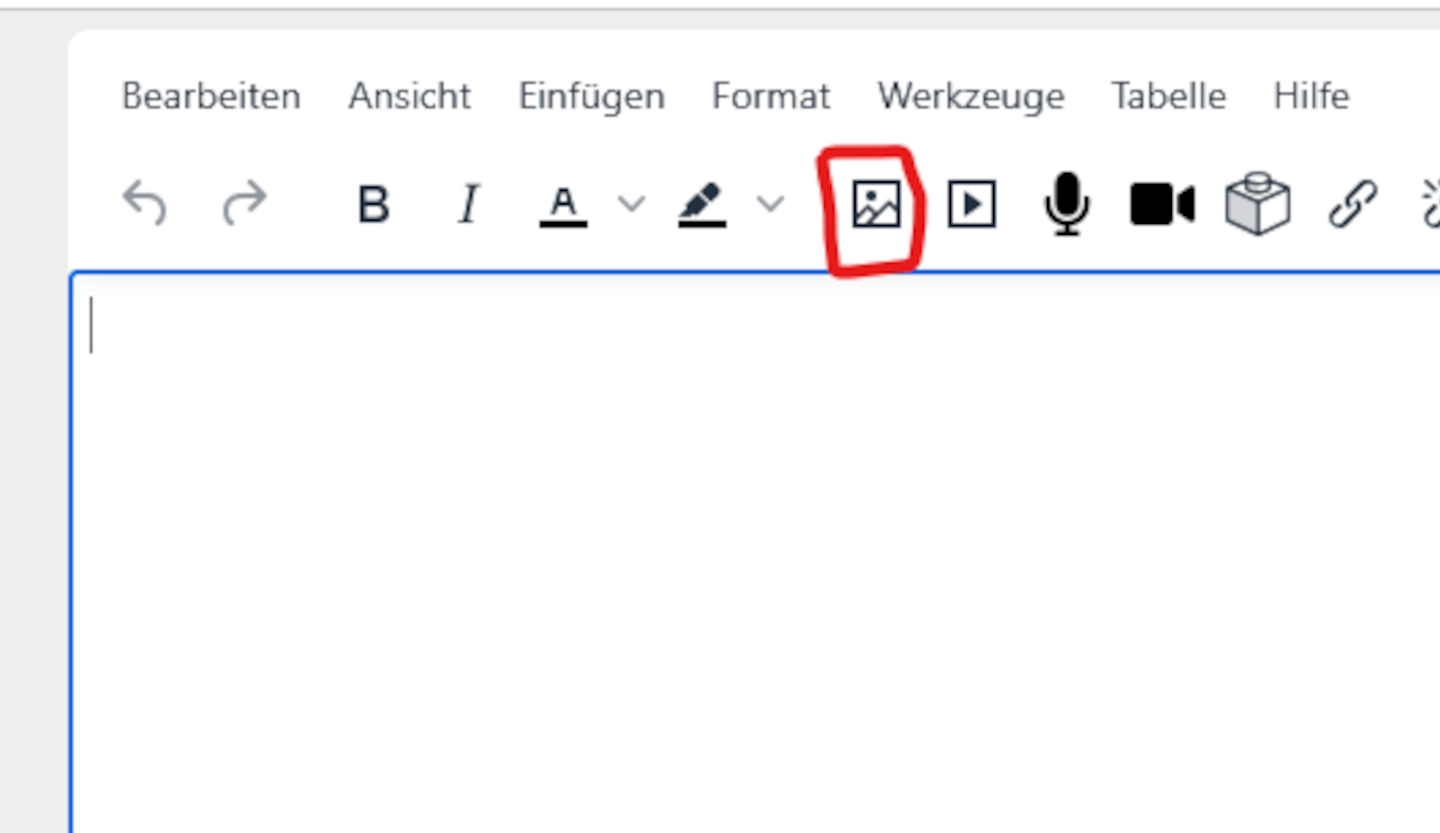
Task: Expand the text color dropdown arrow
Action: point(631,204)
